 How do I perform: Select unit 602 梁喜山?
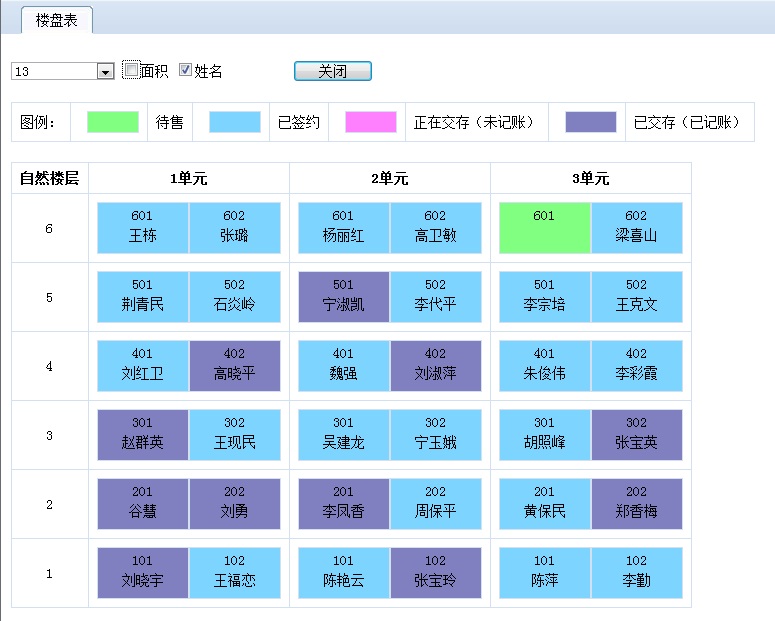click(636, 228)
